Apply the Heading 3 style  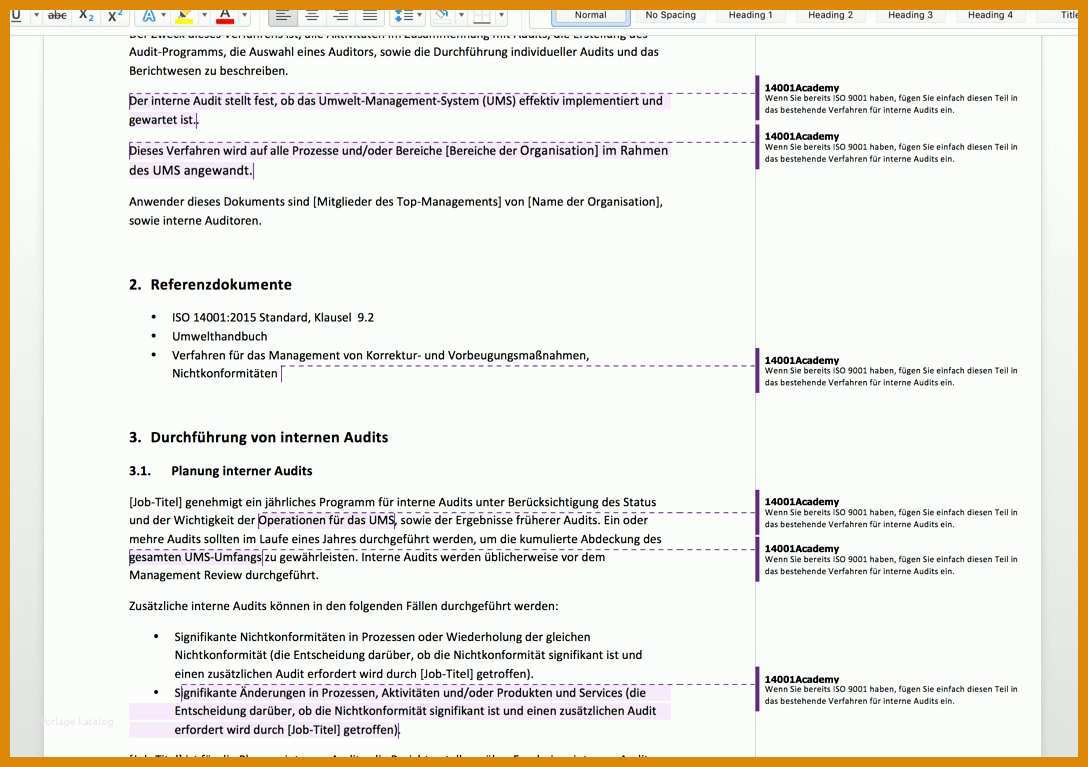910,15
